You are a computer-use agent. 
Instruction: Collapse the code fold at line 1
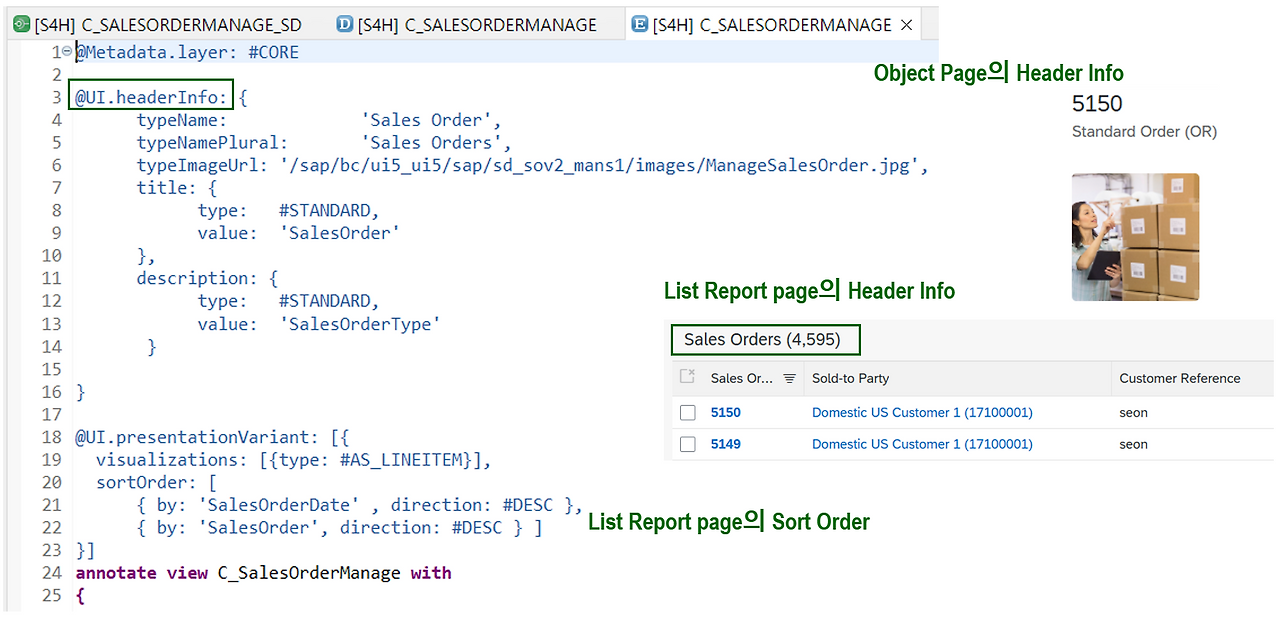67,52
